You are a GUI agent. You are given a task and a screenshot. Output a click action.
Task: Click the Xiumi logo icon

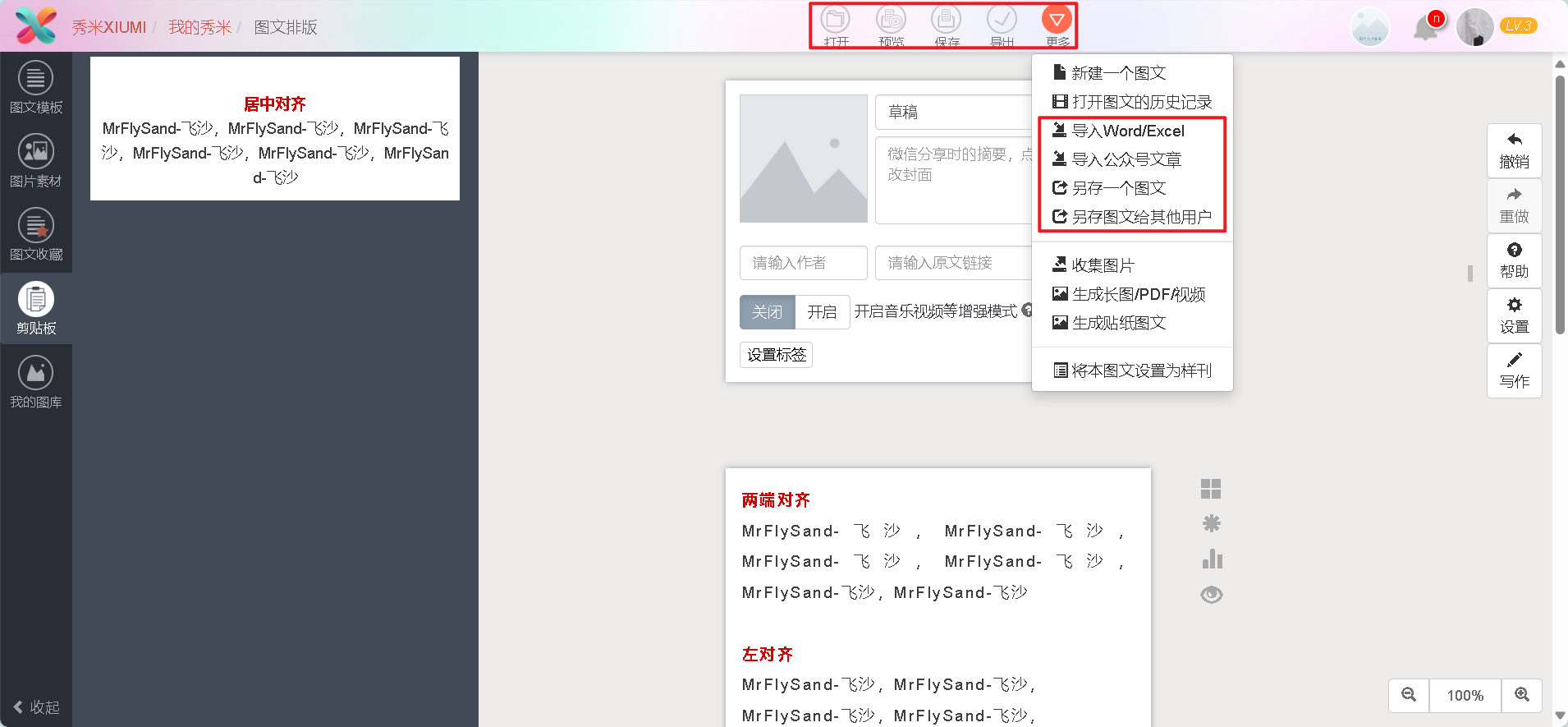tap(36, 26)
